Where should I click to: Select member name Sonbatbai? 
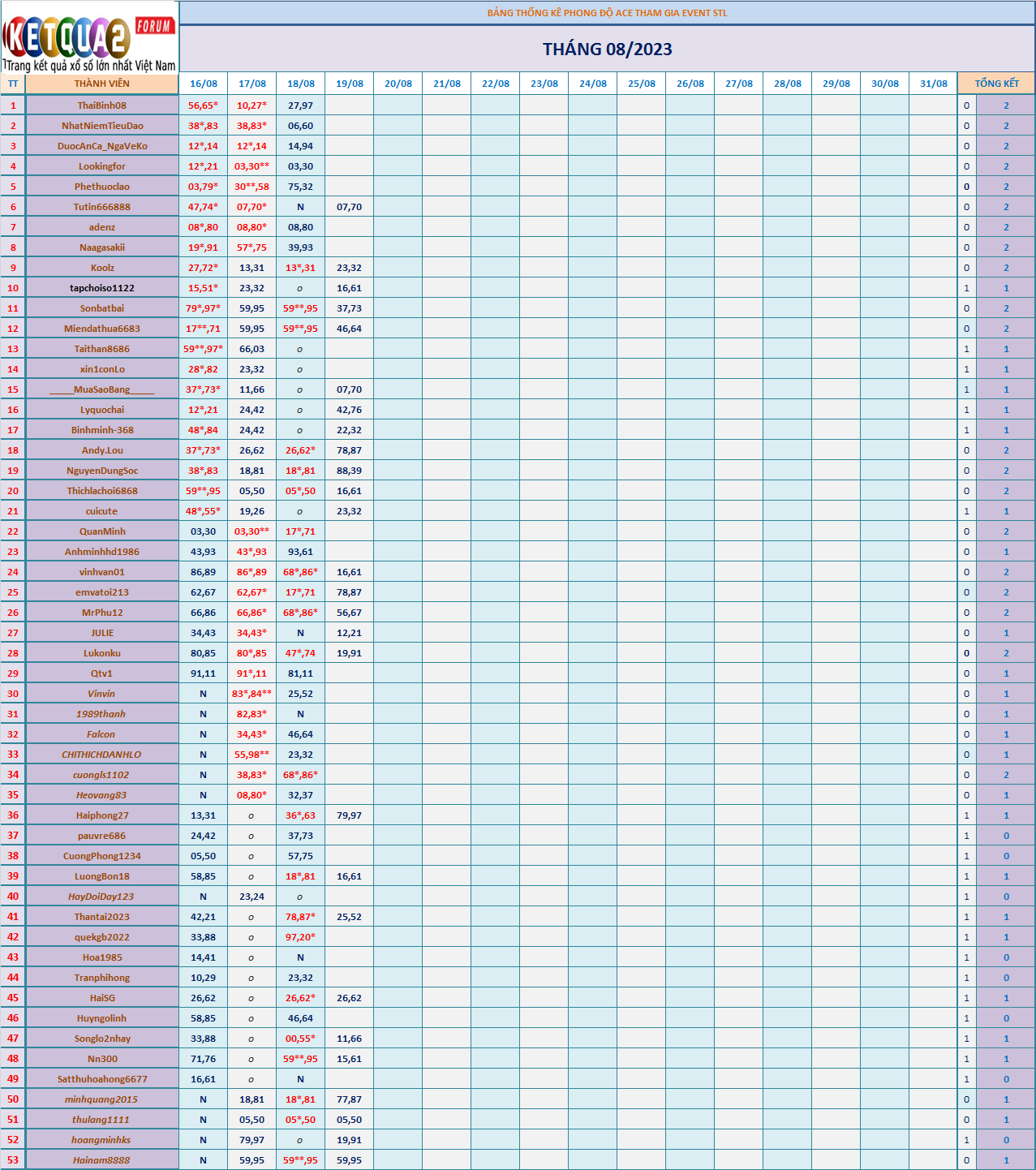point(102,308)
